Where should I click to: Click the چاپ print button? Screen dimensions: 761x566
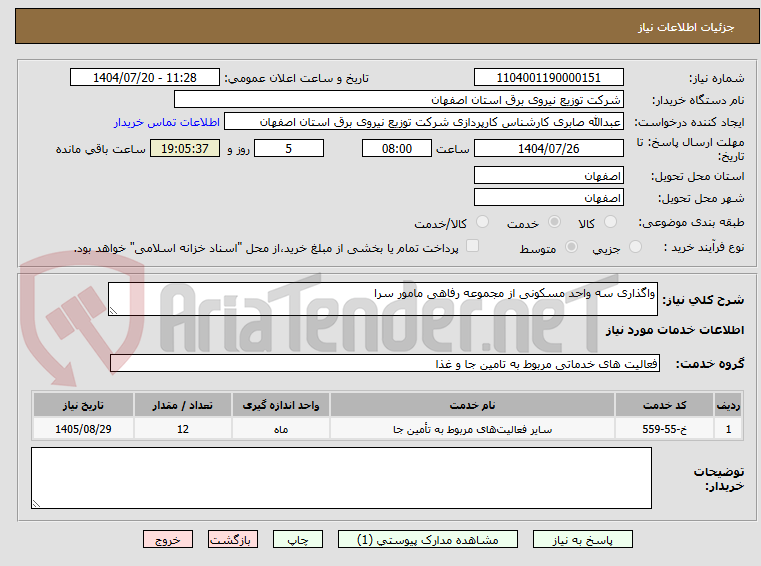[298, 539]
